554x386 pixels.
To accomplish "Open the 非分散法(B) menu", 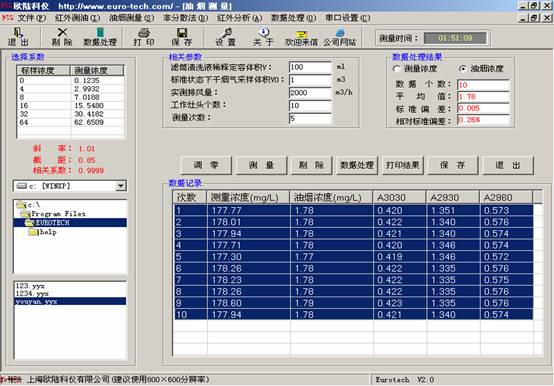I will [x=185, y=18].
